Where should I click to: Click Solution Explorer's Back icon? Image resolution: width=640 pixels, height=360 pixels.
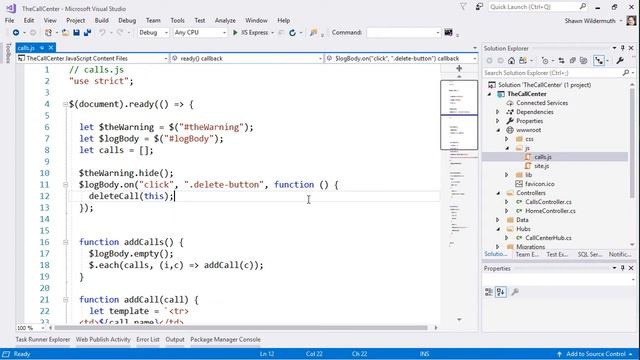click(x=489, y=60)
